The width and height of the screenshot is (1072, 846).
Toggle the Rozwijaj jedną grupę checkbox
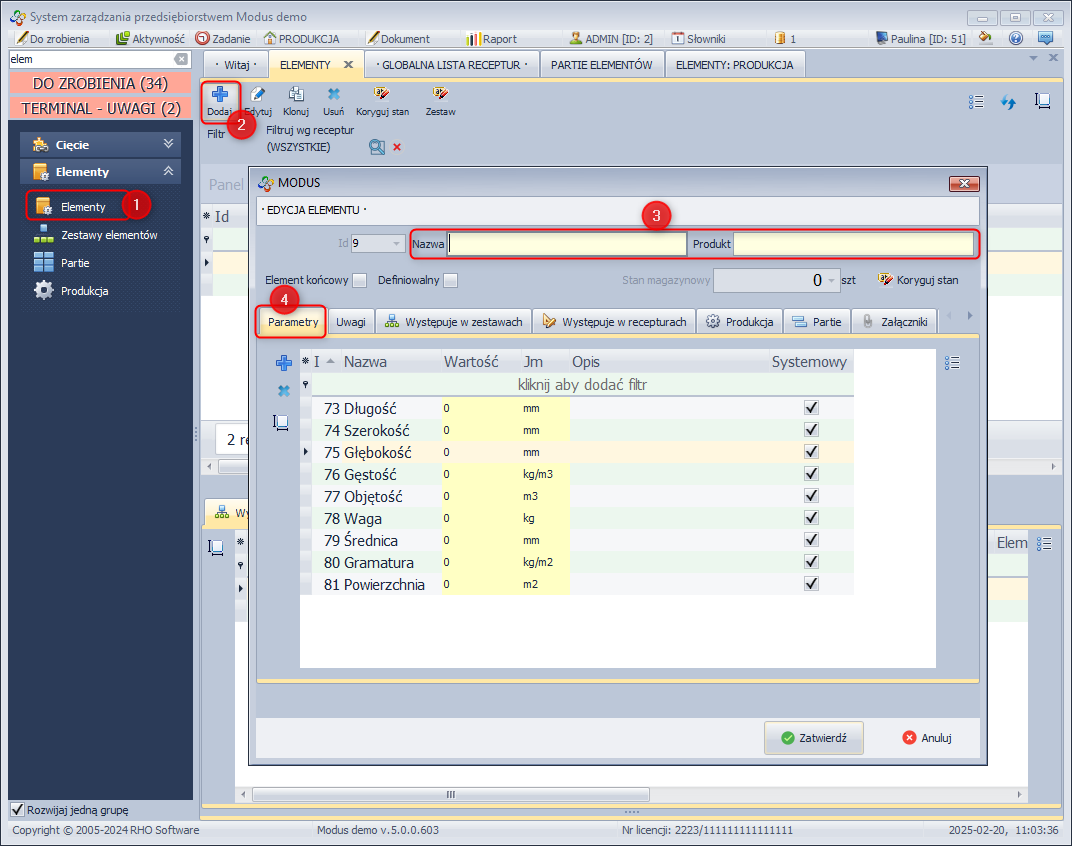pos(17,809)
